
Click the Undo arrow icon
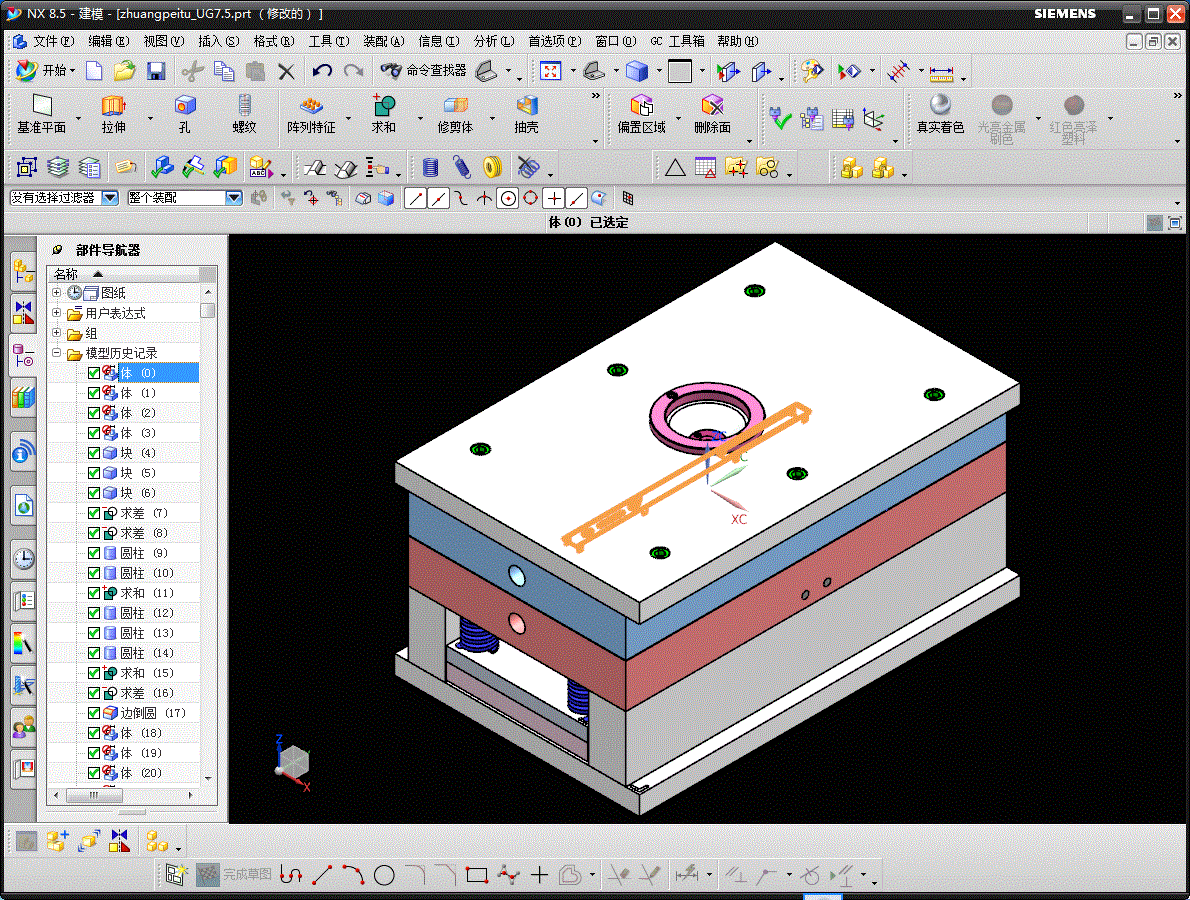[322, 71]
